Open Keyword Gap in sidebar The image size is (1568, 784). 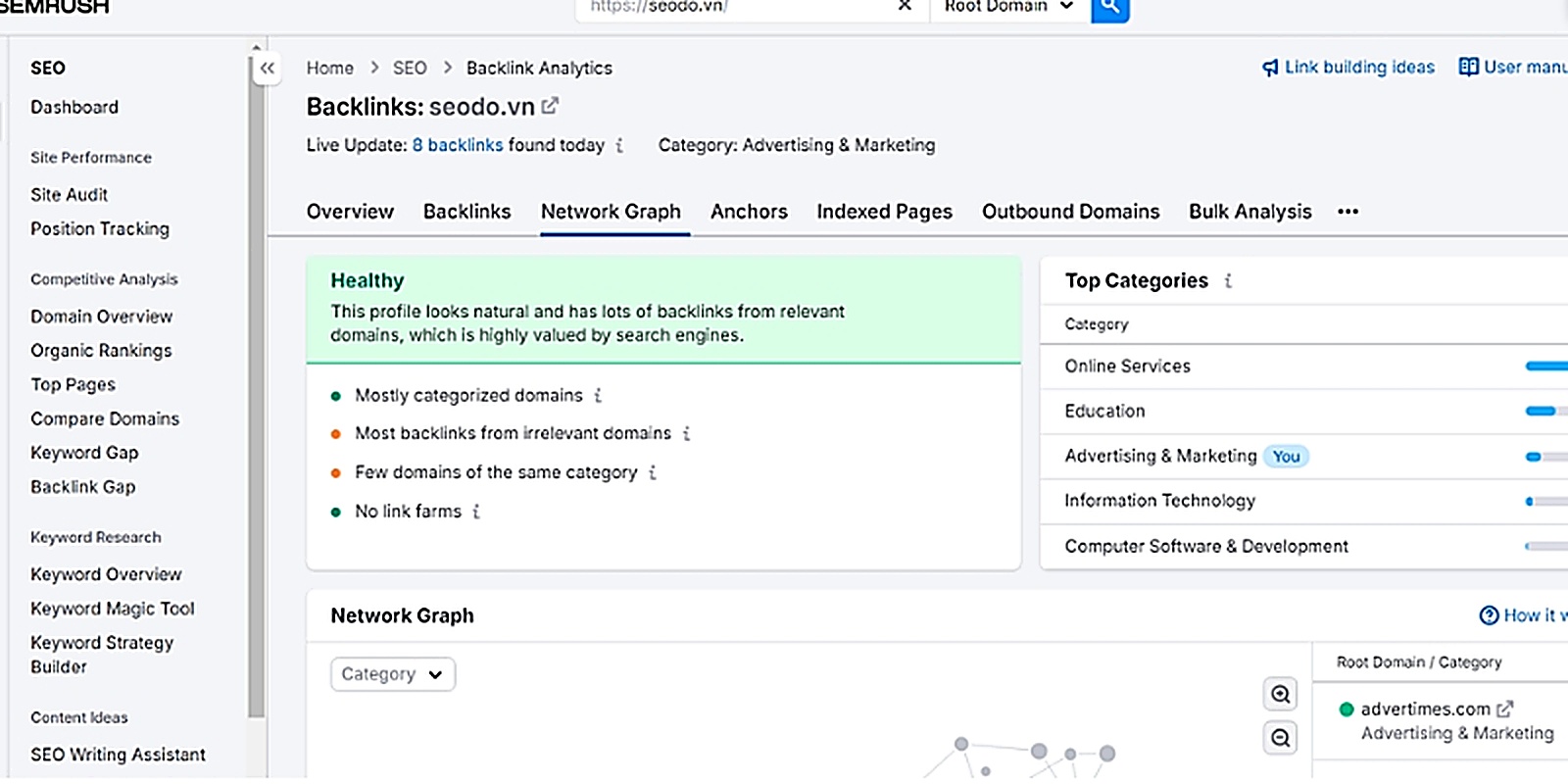(x=84, y=453)
